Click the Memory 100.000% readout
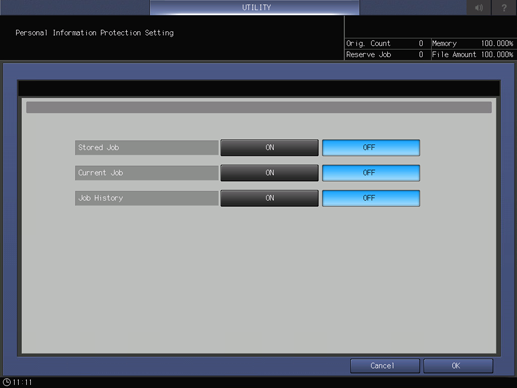This screenshot has height=388, width=517. pos(473,43)
